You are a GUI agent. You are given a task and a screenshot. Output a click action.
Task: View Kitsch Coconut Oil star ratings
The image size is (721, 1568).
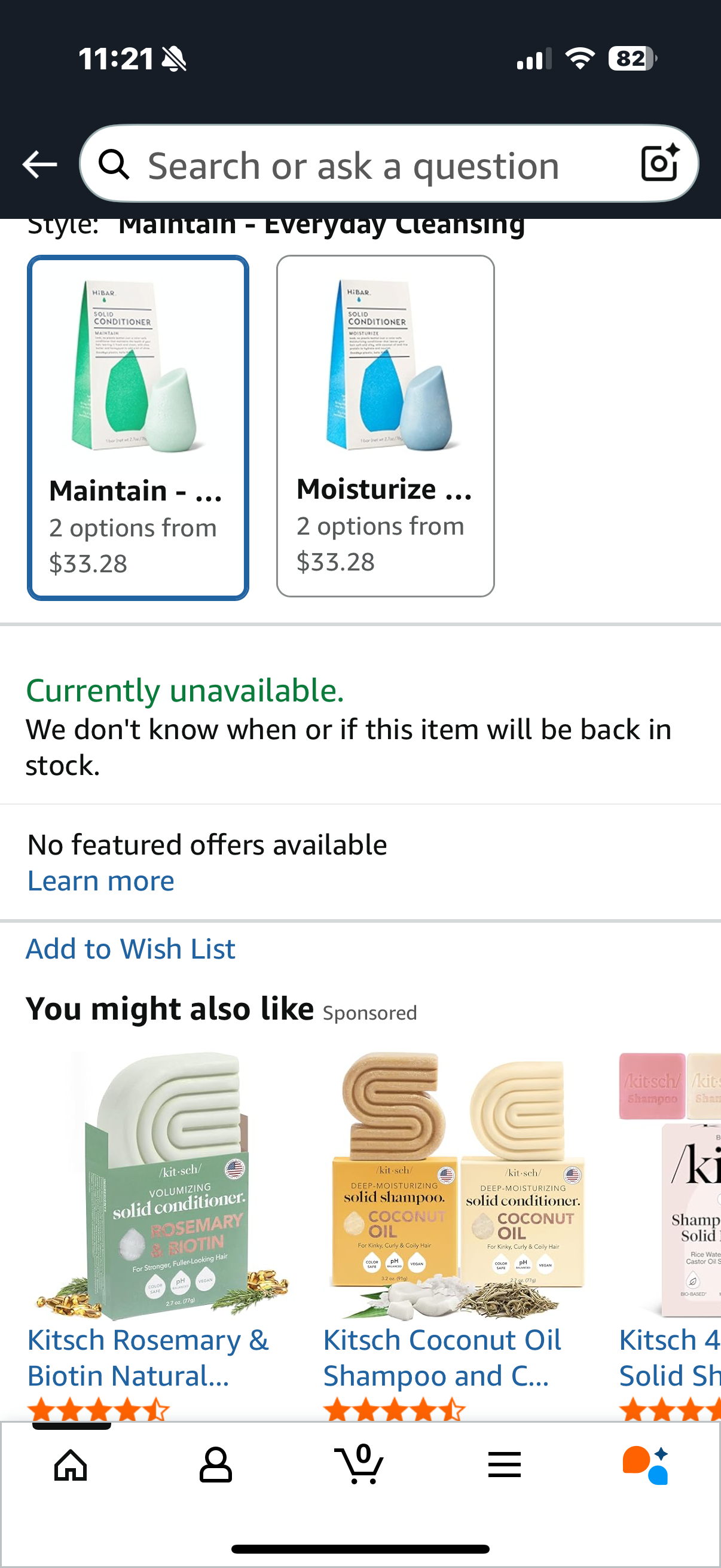394,1409
